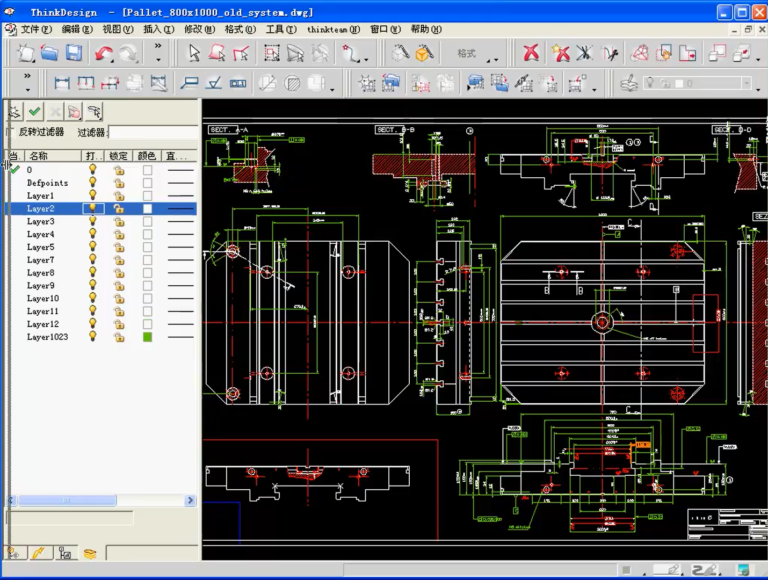The width and height of the screenshot is (768, 580).
Task: Click the color swatch of Layer2
Action: coord(147,208)
